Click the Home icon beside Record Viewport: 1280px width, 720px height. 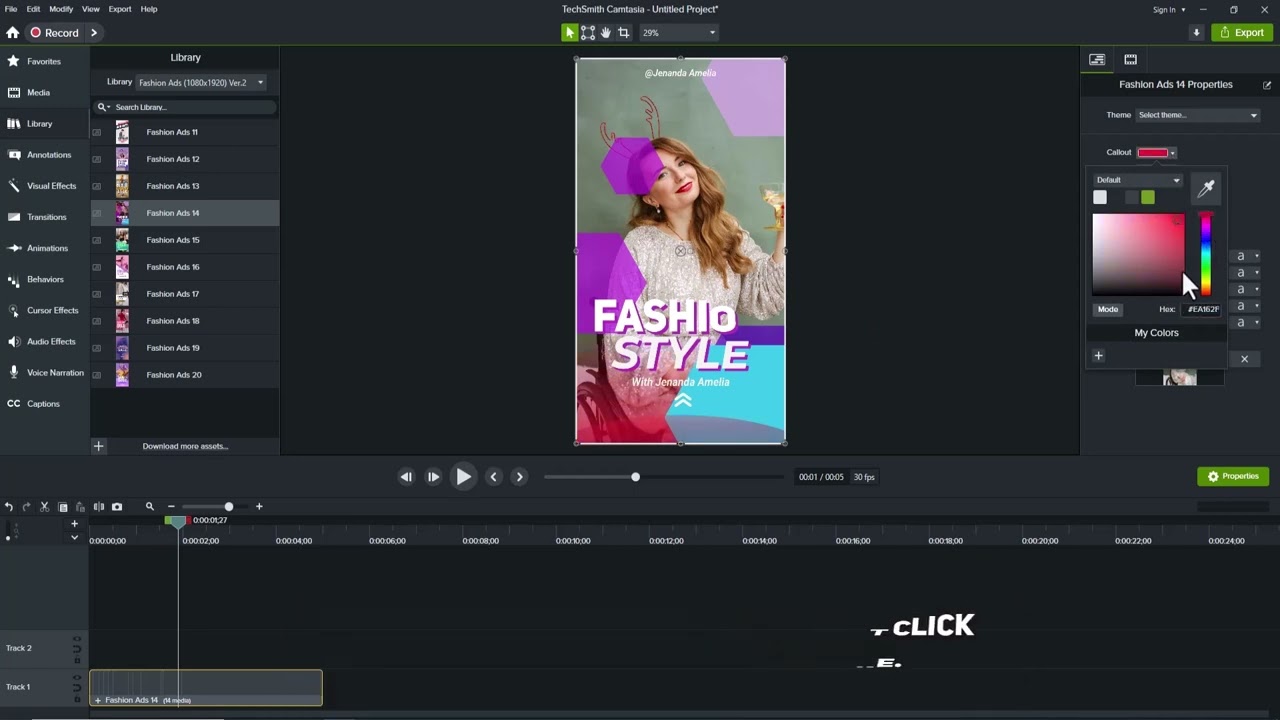point(12,33)
